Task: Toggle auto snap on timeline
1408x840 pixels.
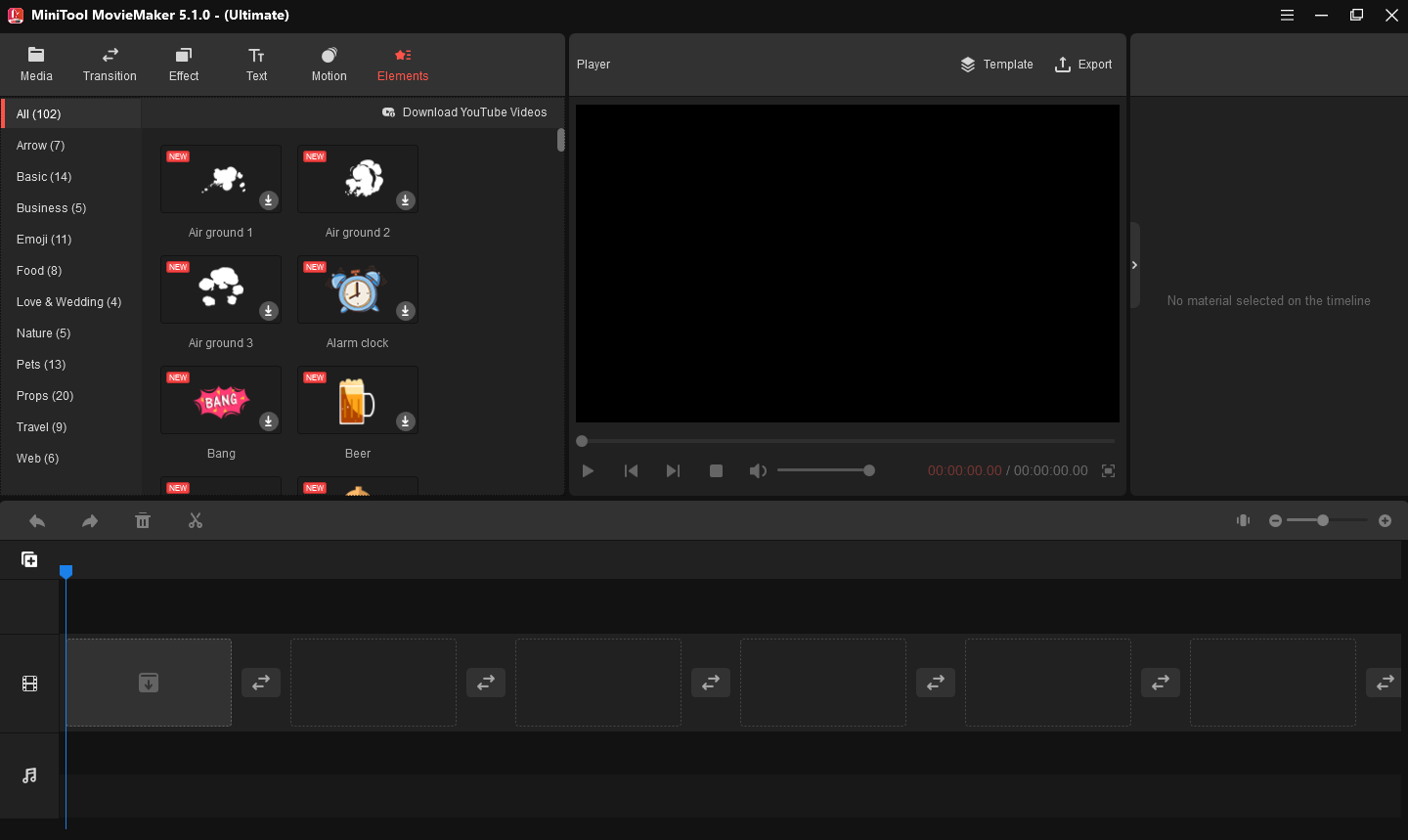Action: pos(1243,520)
